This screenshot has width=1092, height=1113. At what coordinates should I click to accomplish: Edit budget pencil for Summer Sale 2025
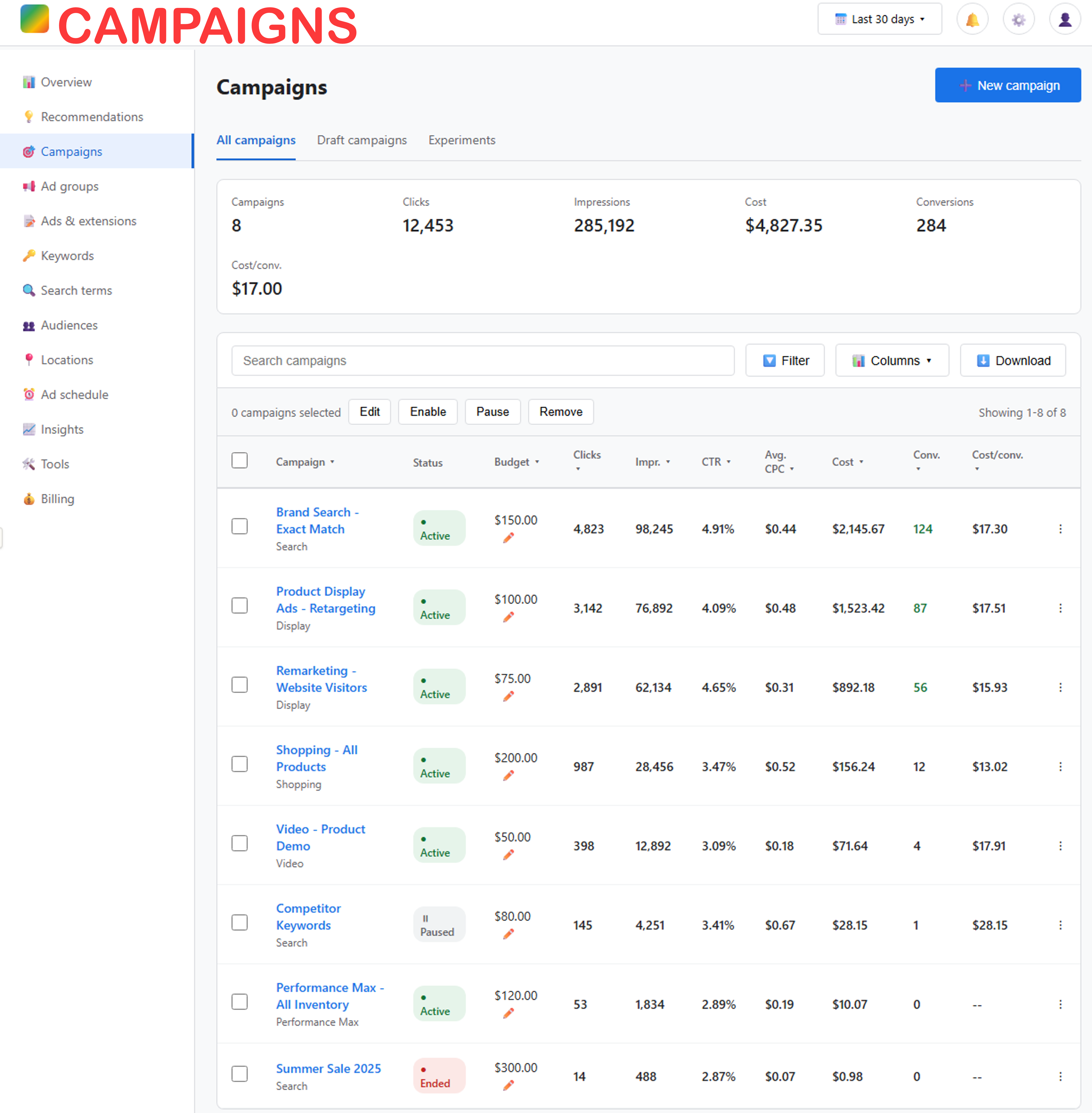point(508,1085)
